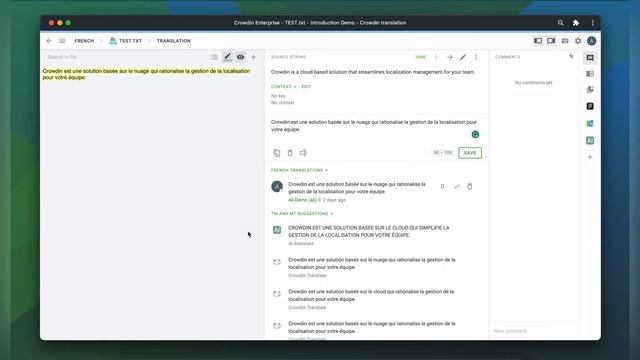Toggle left sidebar layout icon
The height and width of the screenshot is (360, 640).
tap(538, 41)
